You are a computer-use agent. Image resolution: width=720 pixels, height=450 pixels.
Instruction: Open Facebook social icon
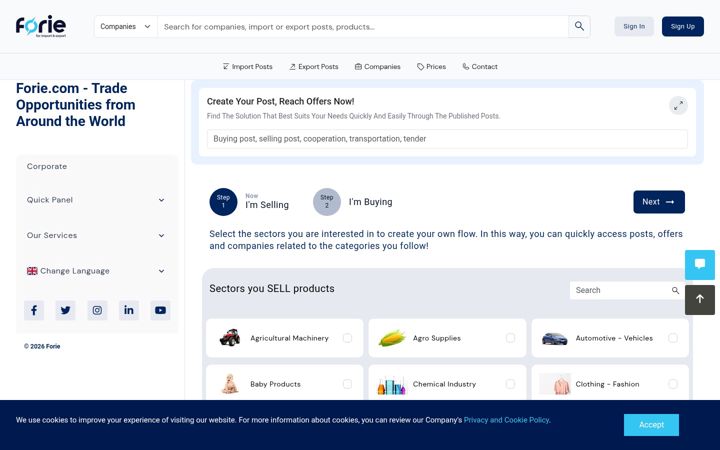pyautogui.click(x=34, y=310)
